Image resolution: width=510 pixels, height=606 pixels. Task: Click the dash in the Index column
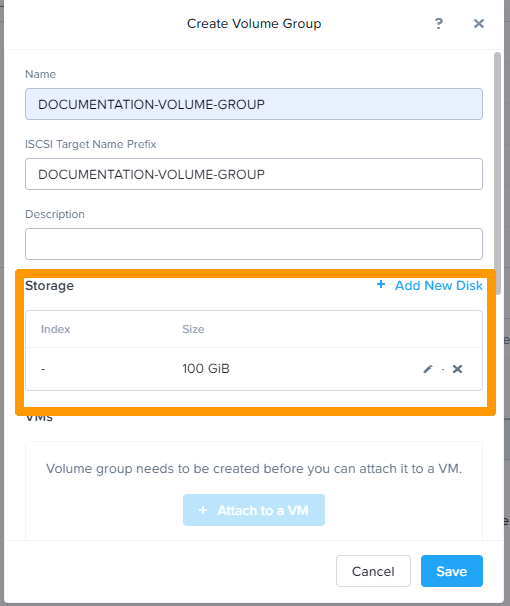[x=43, y=369]
